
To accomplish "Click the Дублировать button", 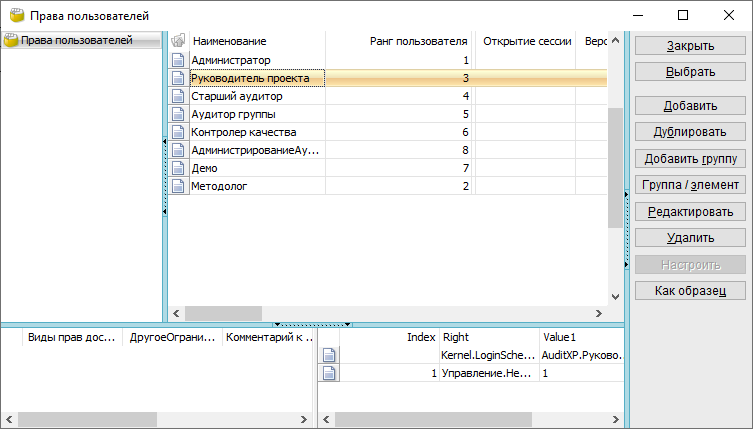I will [x=690, y=132].
